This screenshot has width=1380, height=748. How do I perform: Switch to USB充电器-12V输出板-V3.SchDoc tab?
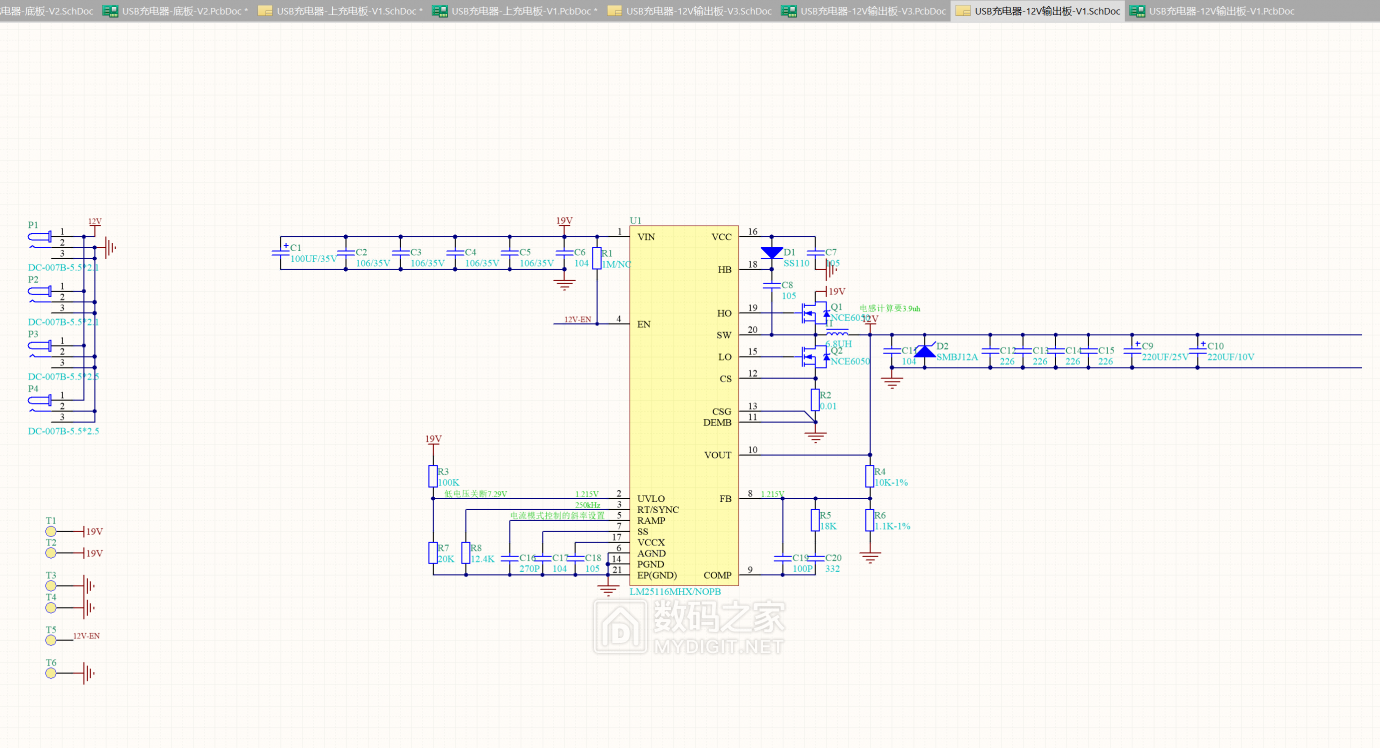coord(689,11)
